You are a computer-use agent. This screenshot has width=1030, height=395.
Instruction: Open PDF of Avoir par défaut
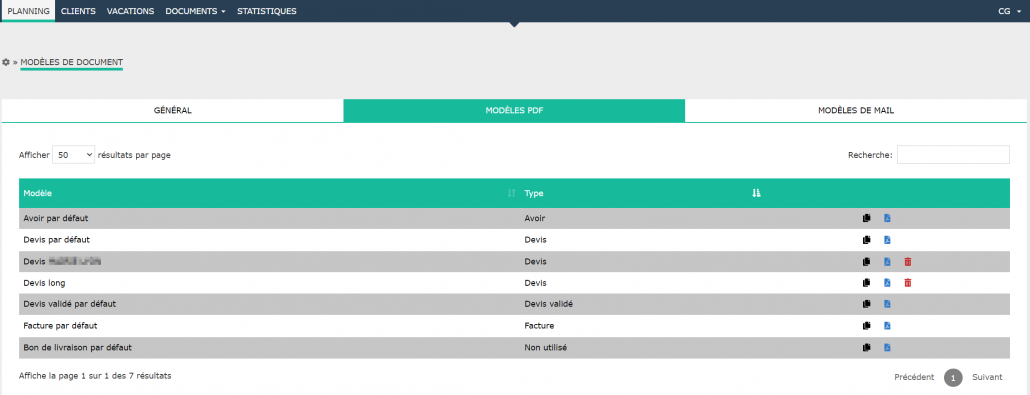pos(887,218)
